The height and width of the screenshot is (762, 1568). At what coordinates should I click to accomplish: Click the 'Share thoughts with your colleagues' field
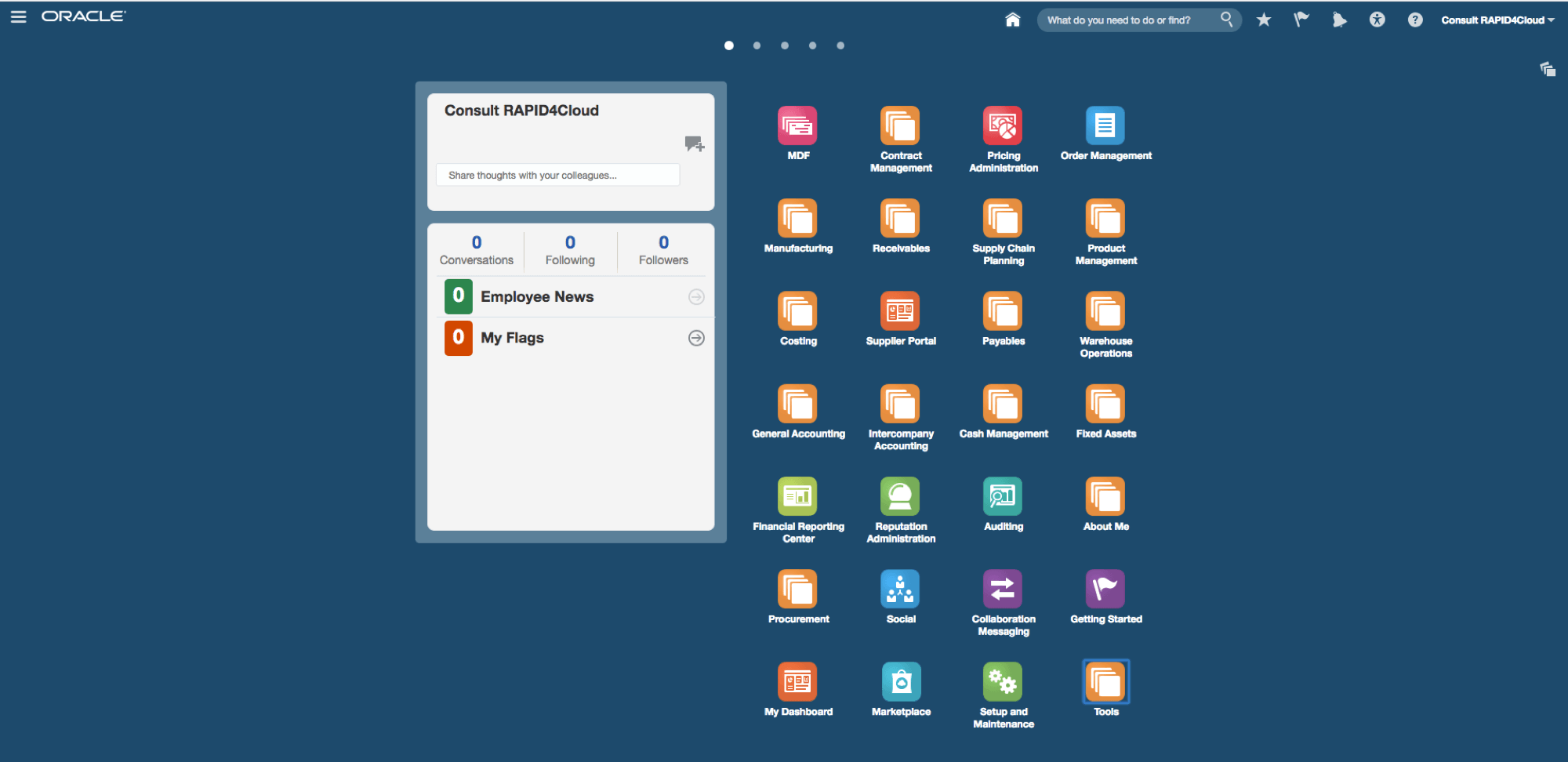coord(557,175)
